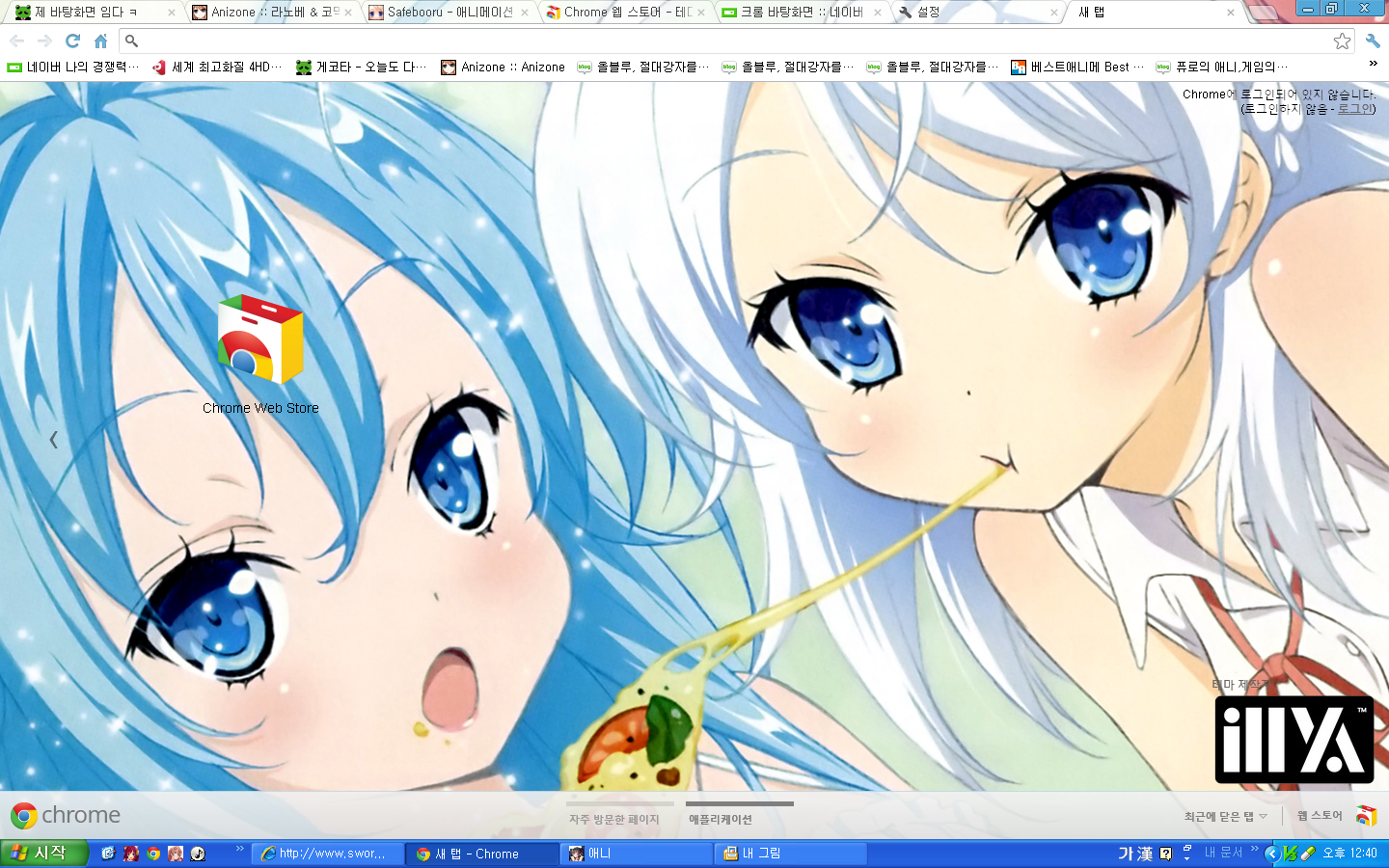Viewport: 1389px width, 868px height.
Task: Click the reload page icon
Action: [x=72, y=41]
